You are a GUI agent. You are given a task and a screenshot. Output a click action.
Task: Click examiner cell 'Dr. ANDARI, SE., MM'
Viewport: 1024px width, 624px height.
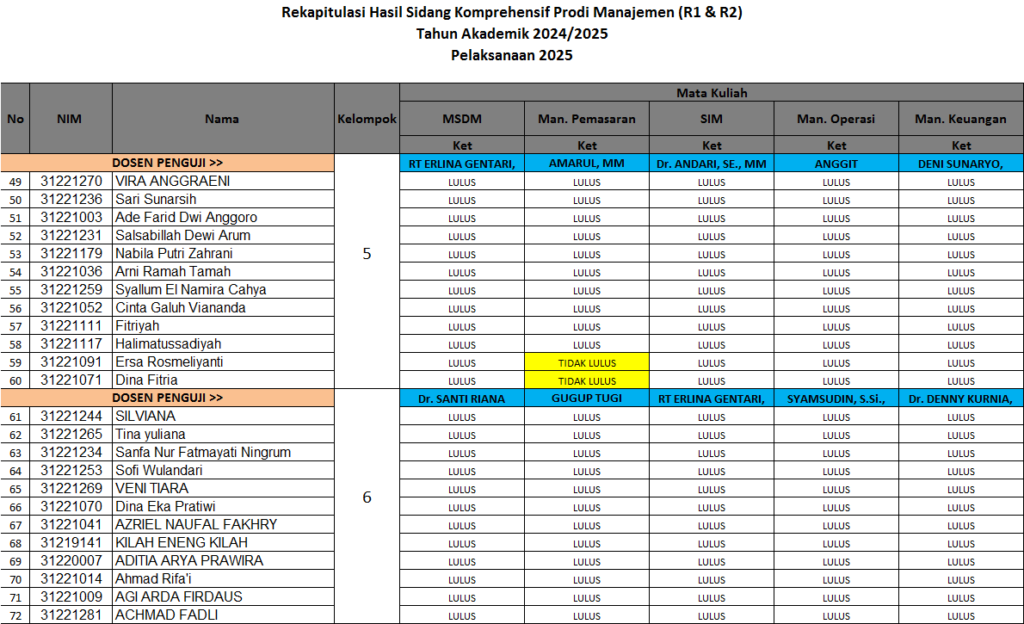pos(711,163)
